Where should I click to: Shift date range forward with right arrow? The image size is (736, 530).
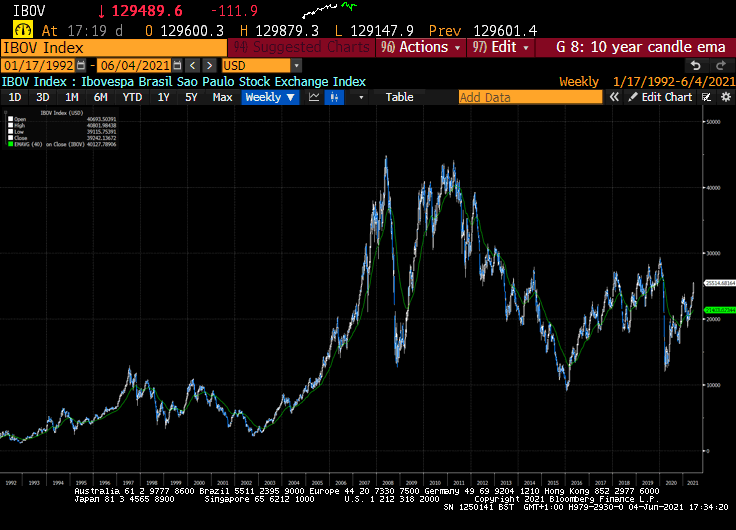coord(209,66)
